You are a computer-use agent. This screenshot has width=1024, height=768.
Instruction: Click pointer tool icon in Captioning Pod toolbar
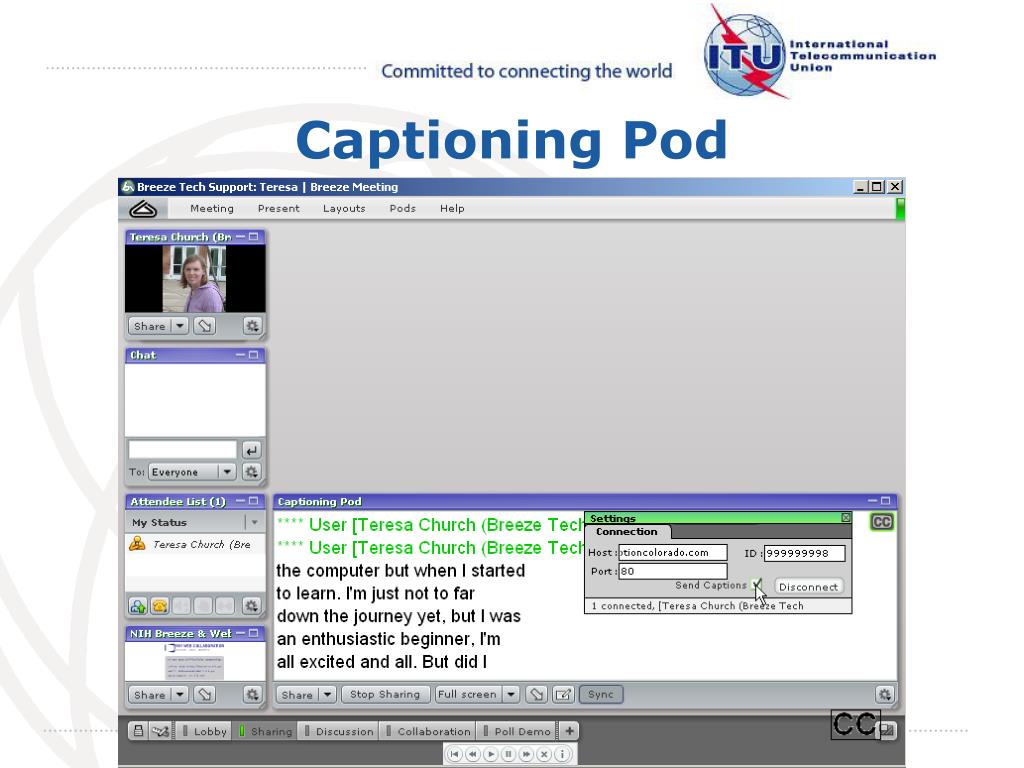(537, 694)
